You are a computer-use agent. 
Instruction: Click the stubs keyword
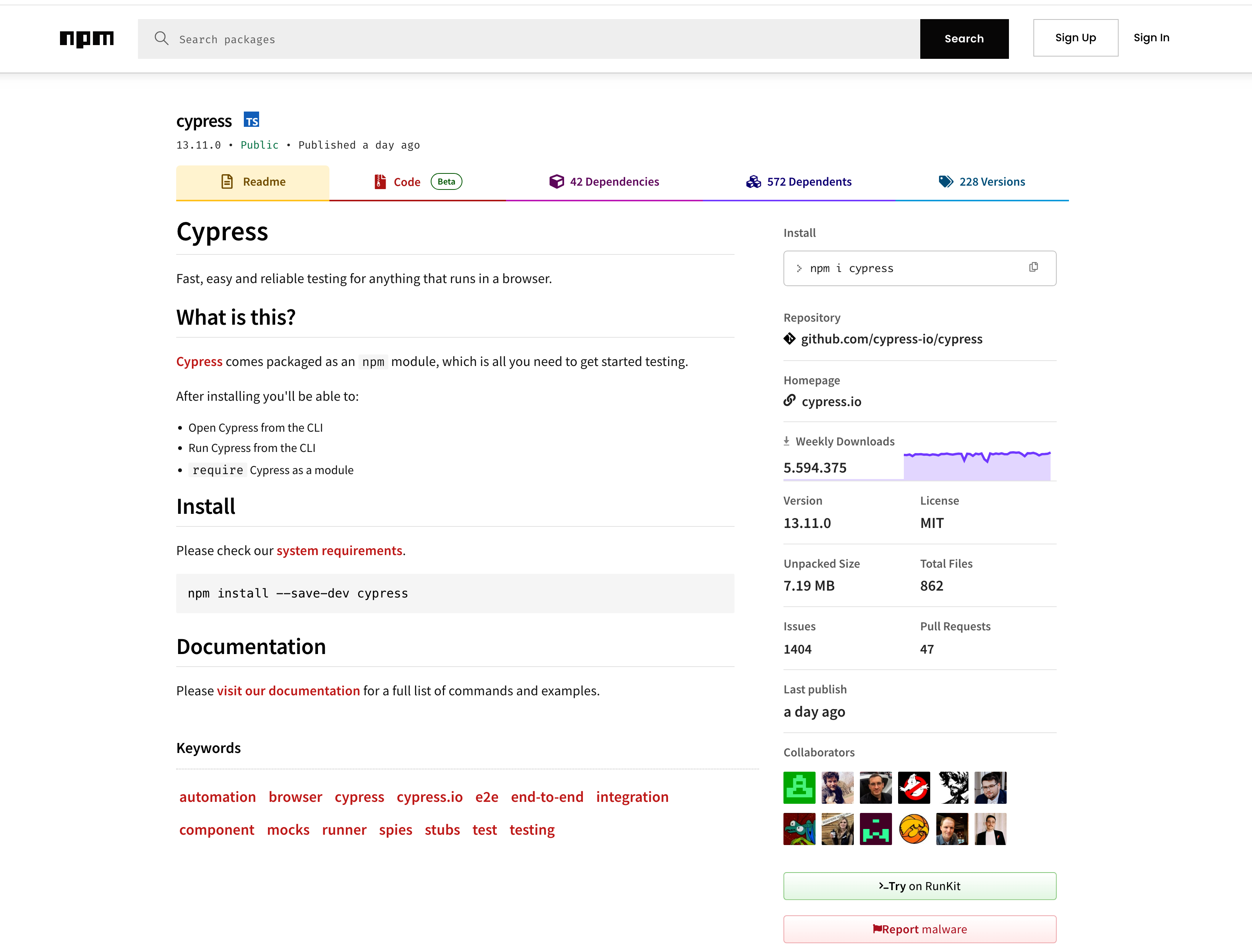(x=442, y=830)
